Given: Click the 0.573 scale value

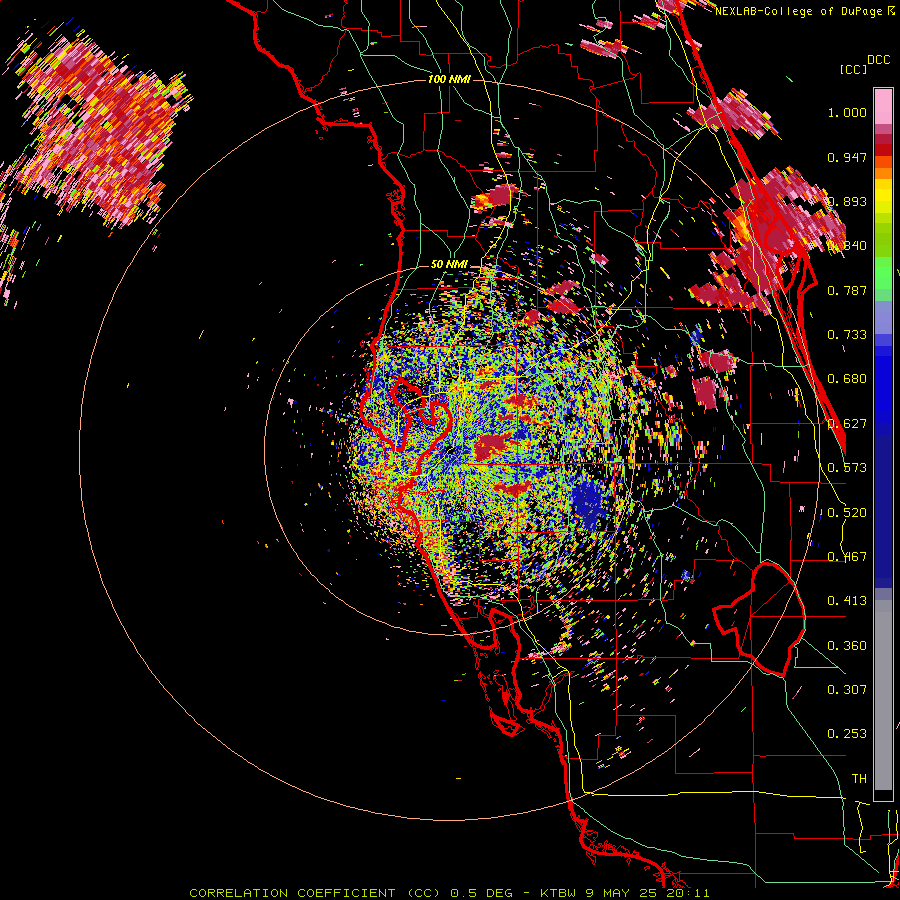Looking at the screenshot, I should point(847,468).
